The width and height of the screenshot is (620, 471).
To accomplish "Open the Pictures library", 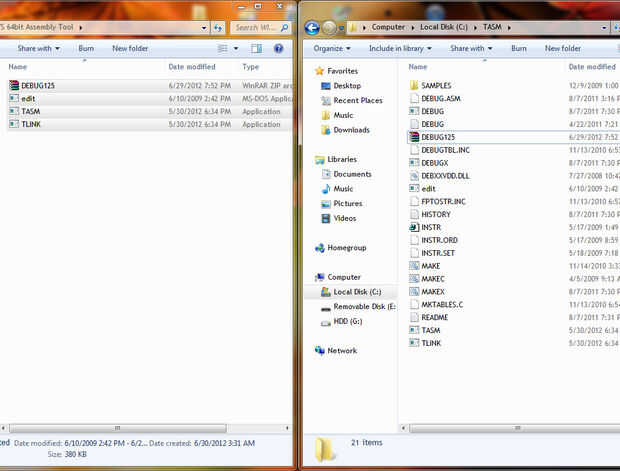I will pyautogui.click(x=342, y=204).
